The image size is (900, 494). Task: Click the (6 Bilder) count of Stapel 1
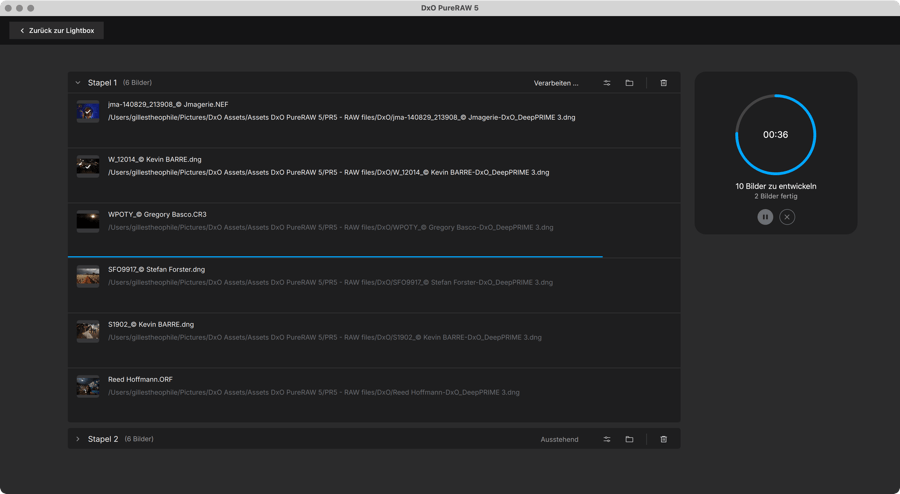[137, 83]
